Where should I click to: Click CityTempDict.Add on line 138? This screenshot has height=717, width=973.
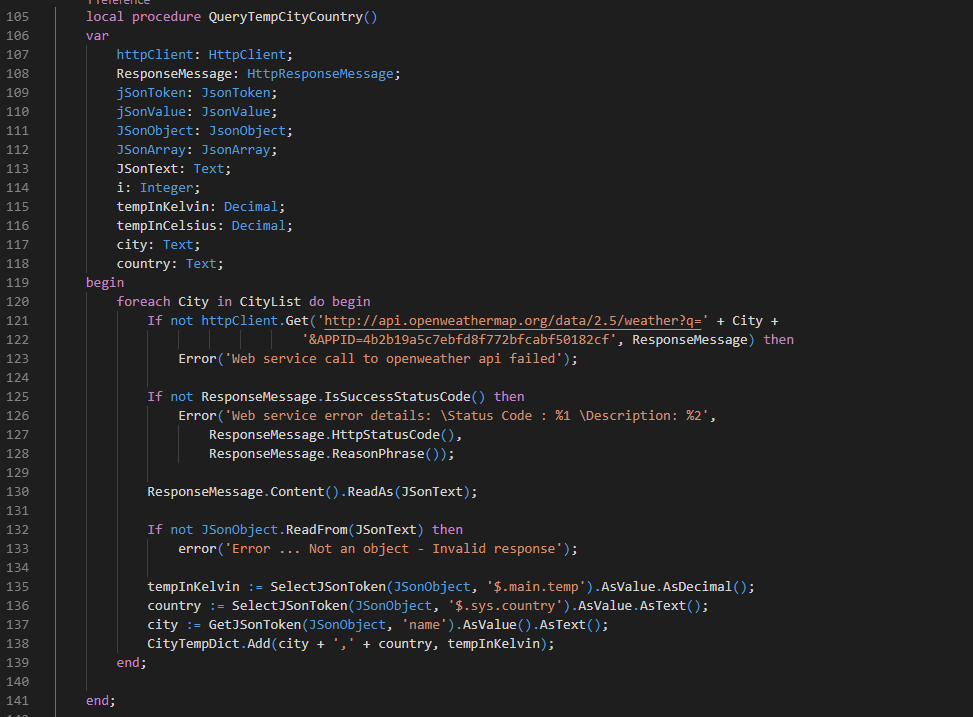point(208,644)
